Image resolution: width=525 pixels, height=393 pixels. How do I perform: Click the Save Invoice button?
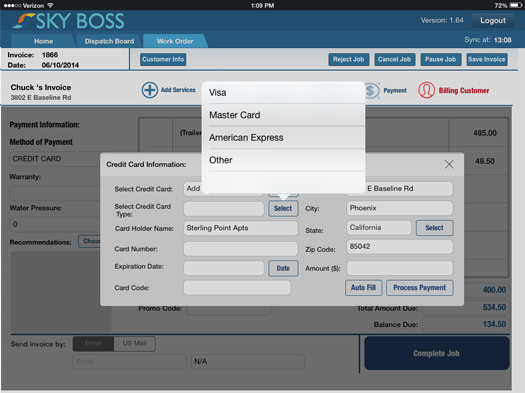tap(487, 60)
